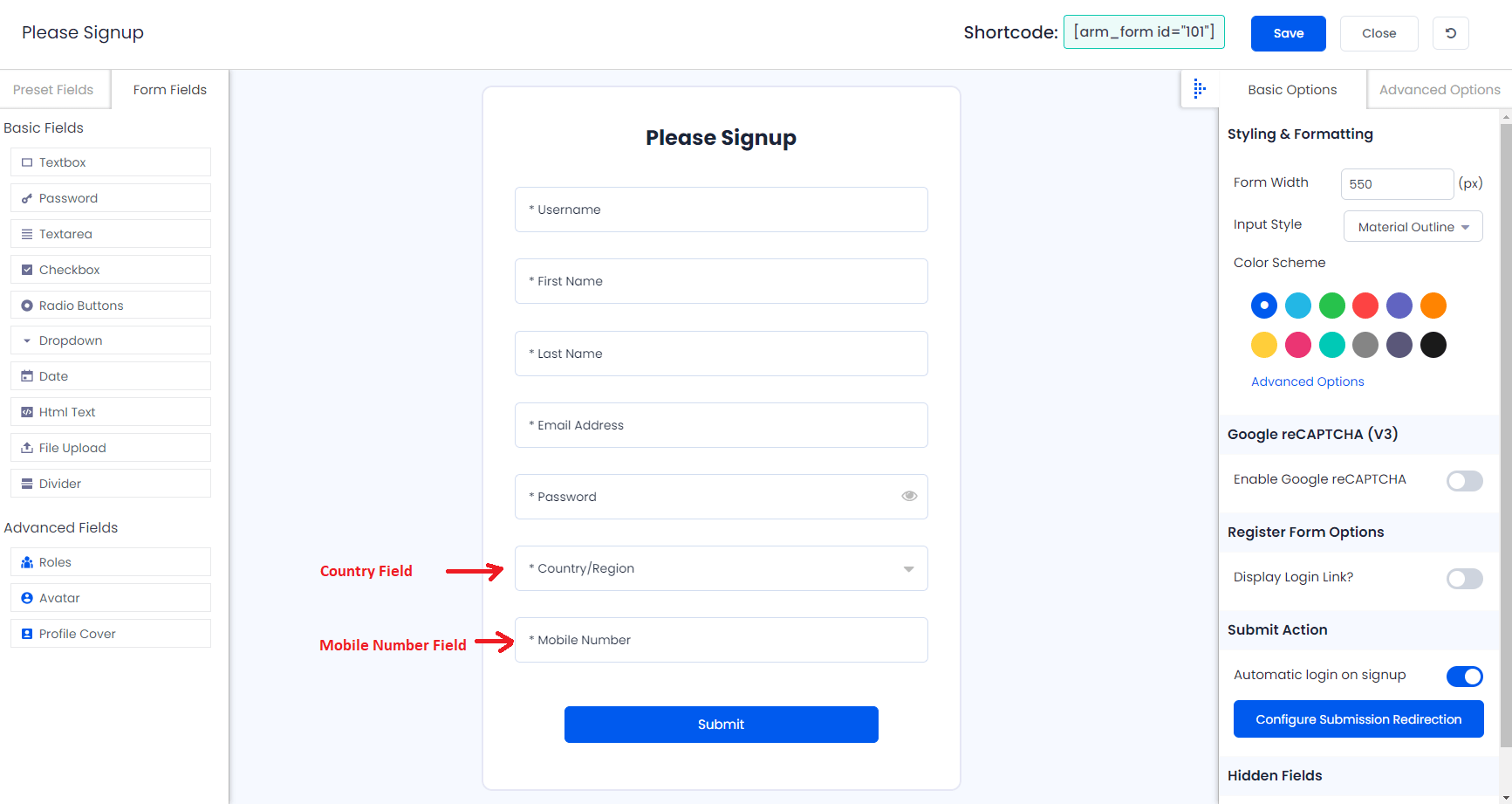Add the Dropdown field type
This screenshot has height=804, width=1512.
[111, 340]
